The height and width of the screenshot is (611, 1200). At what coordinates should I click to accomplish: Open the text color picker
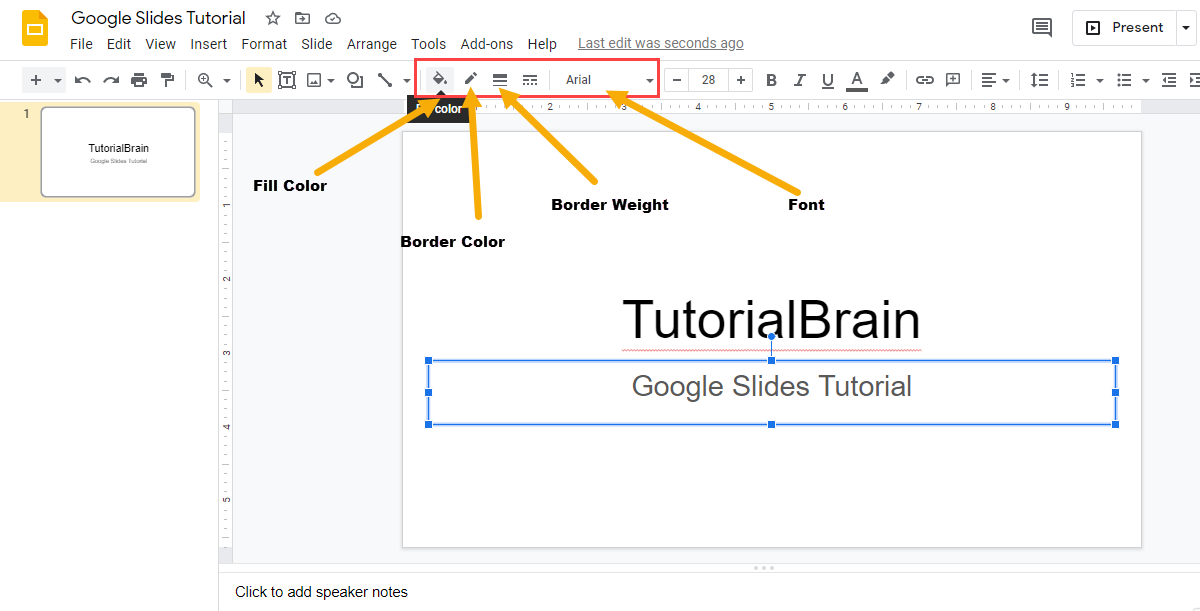coord(856,79)
